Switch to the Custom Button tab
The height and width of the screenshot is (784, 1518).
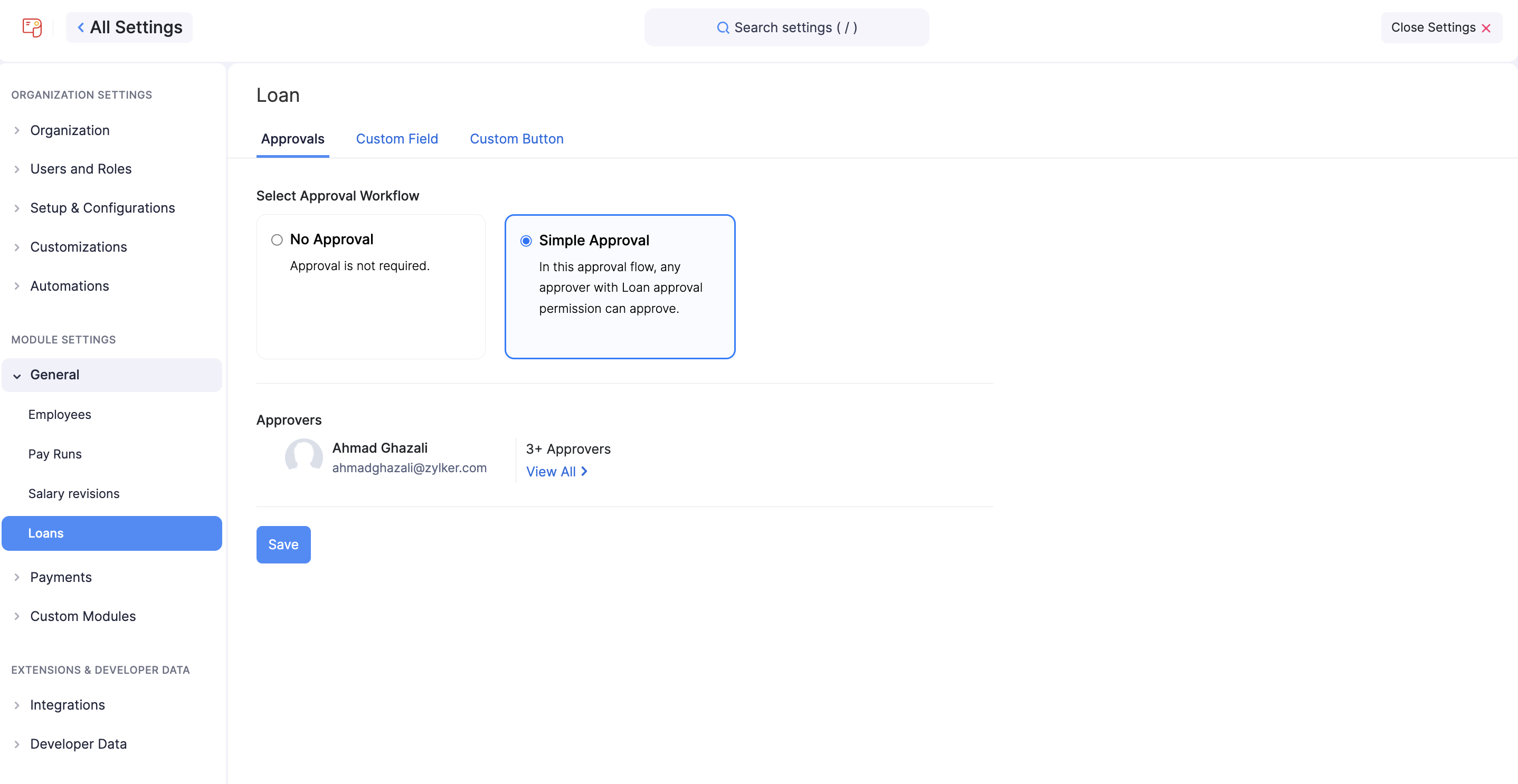(x=516, y=139)
